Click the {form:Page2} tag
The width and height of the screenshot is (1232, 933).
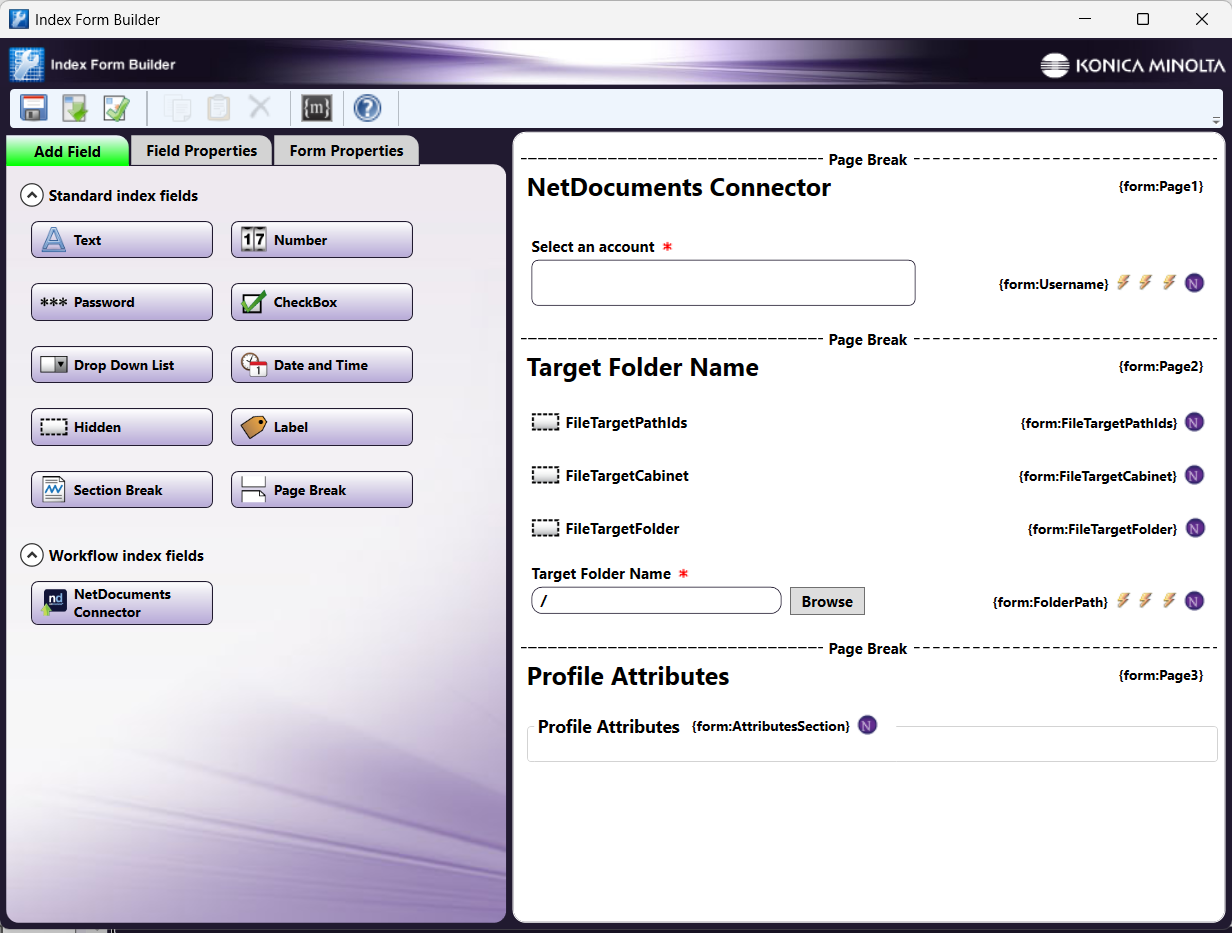[1161, 366]
